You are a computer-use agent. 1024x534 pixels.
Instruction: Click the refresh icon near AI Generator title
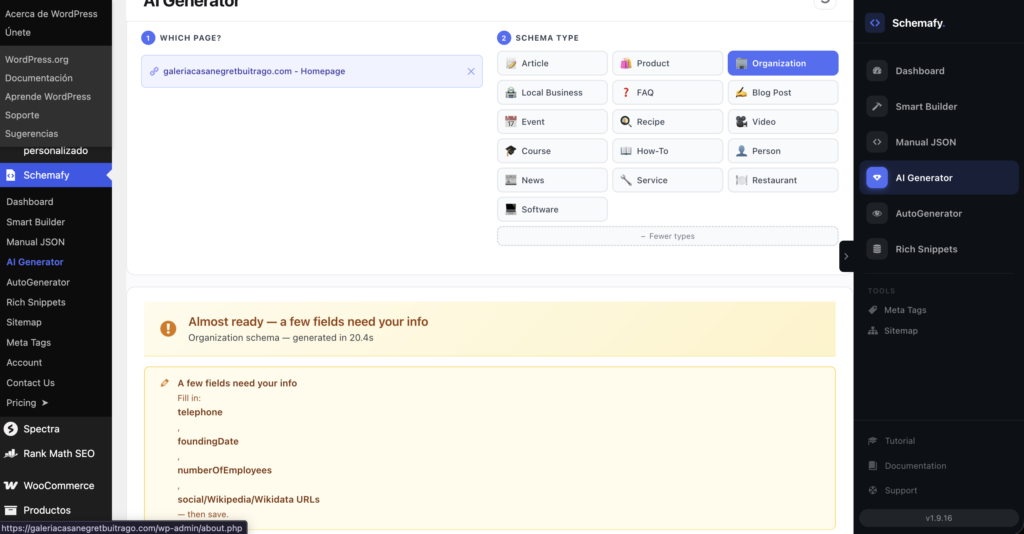pos(825,3)
